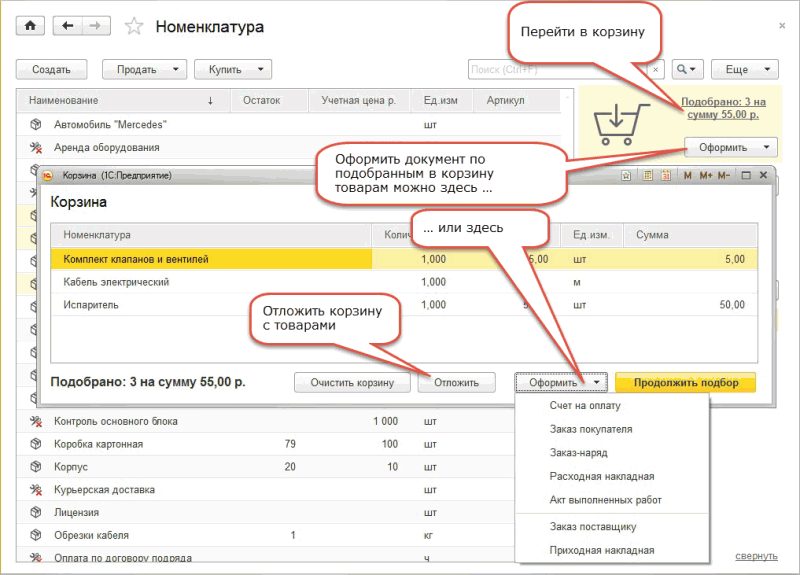The height and width of the screenshot is (575, 800).
Task: Open the calculator icon in the Корзина title bar
Action: click(646, 175)
